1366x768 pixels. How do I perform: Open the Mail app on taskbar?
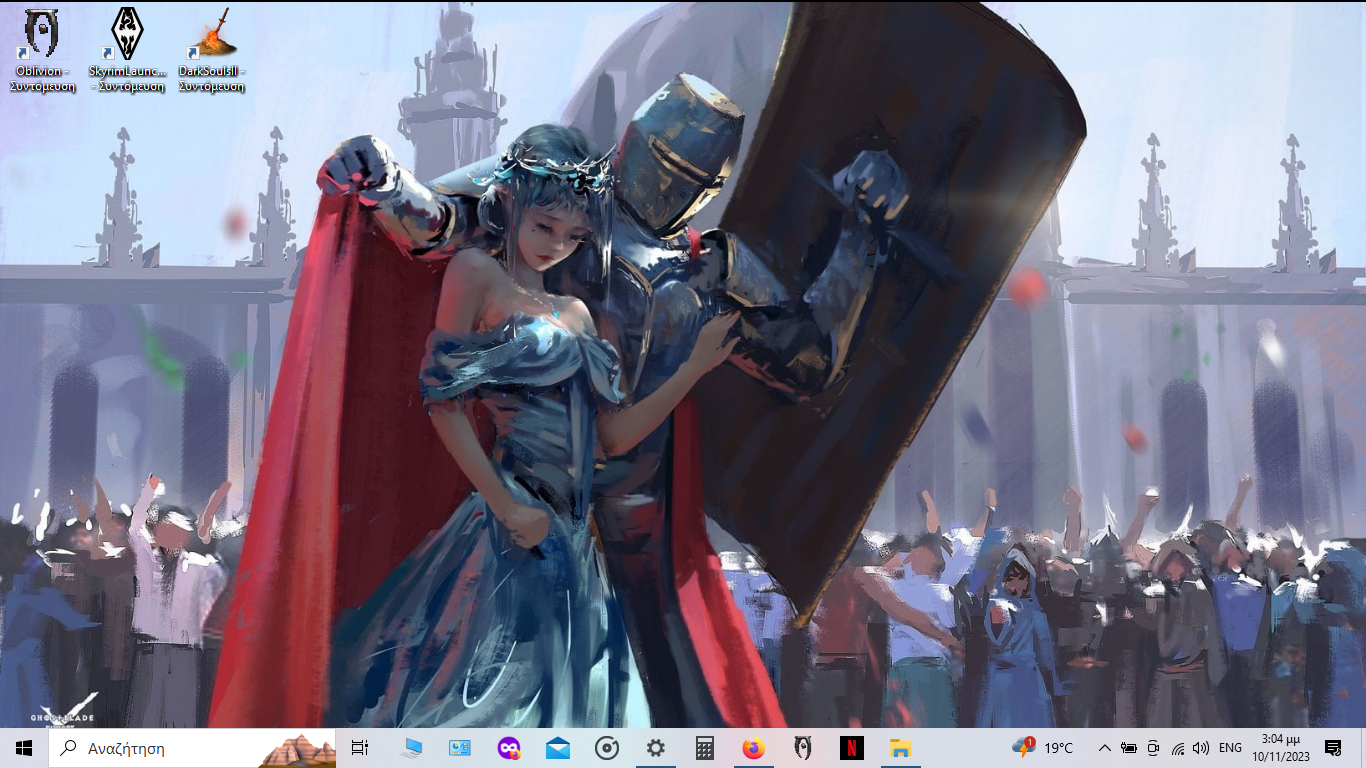[x=558, y=748]
